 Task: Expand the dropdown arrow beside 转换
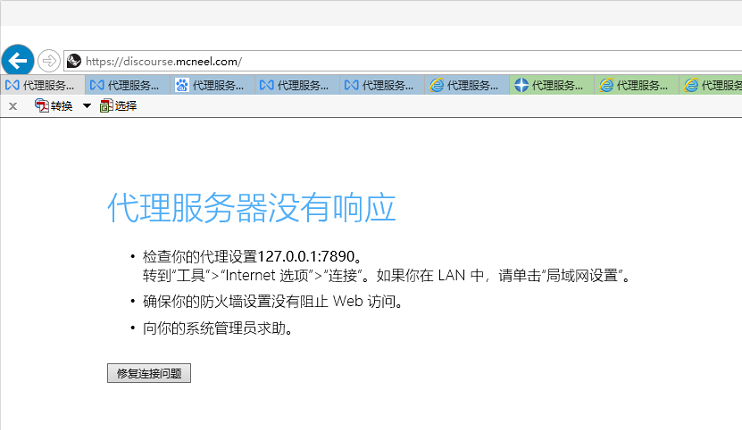[87, 106]
